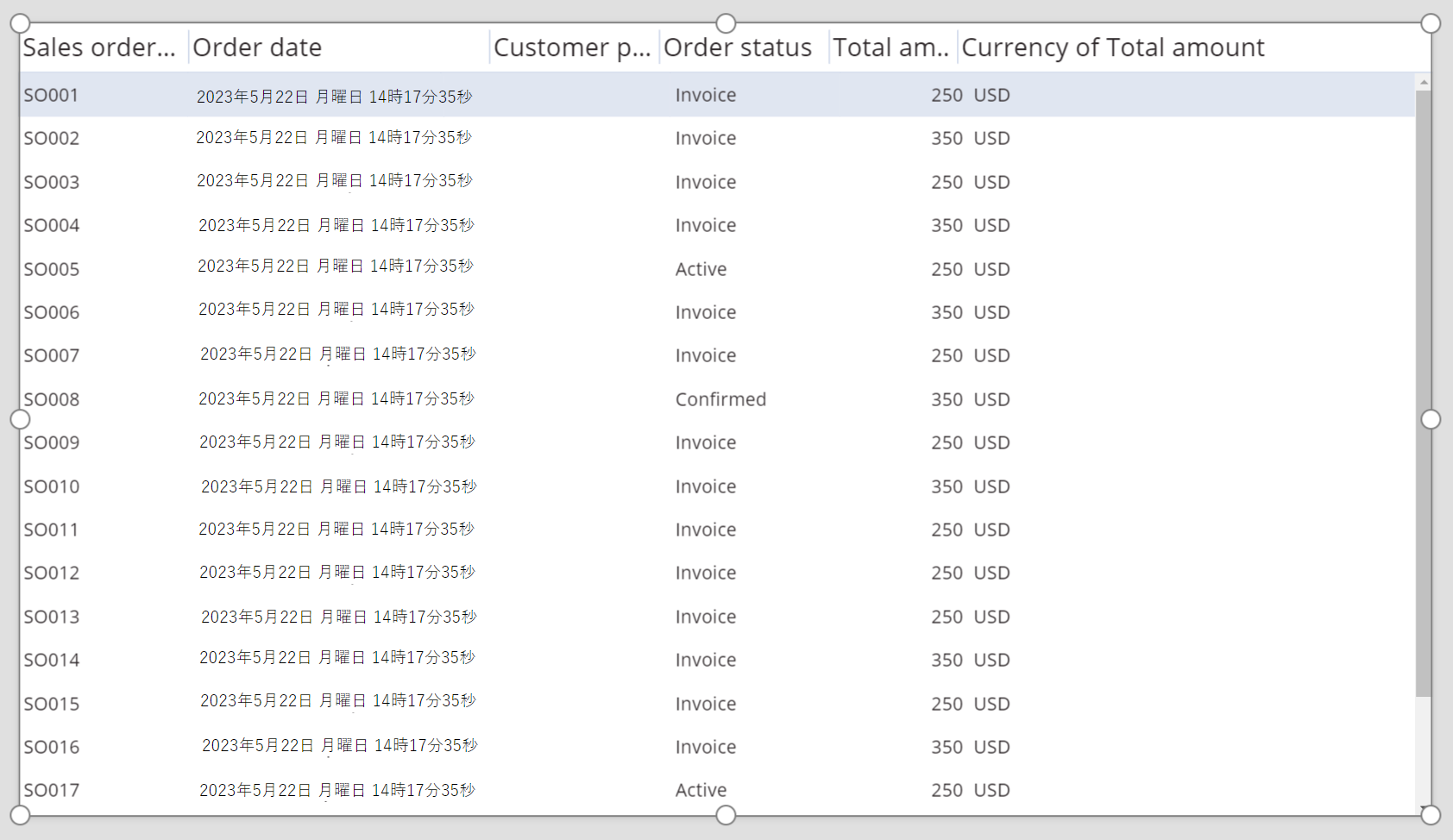Image resolution: width=1453 pixels, height=840 pixels.
Task: Click the order date in SO003 row
Action: click(x=335, y=180)
